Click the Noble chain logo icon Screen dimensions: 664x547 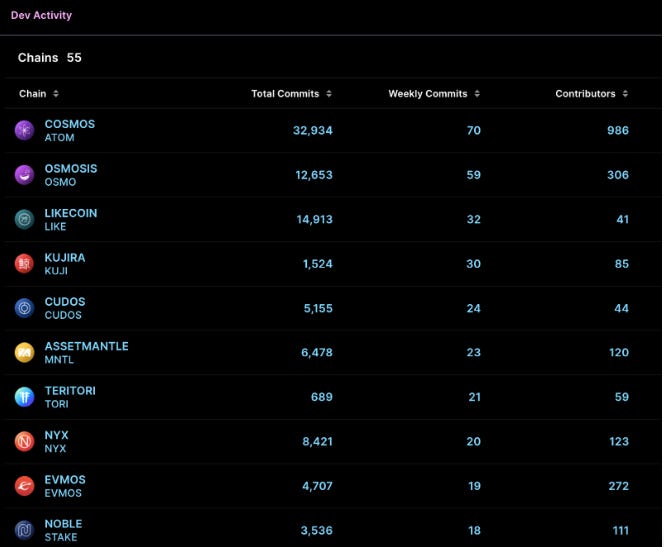[x=25, y=530]
